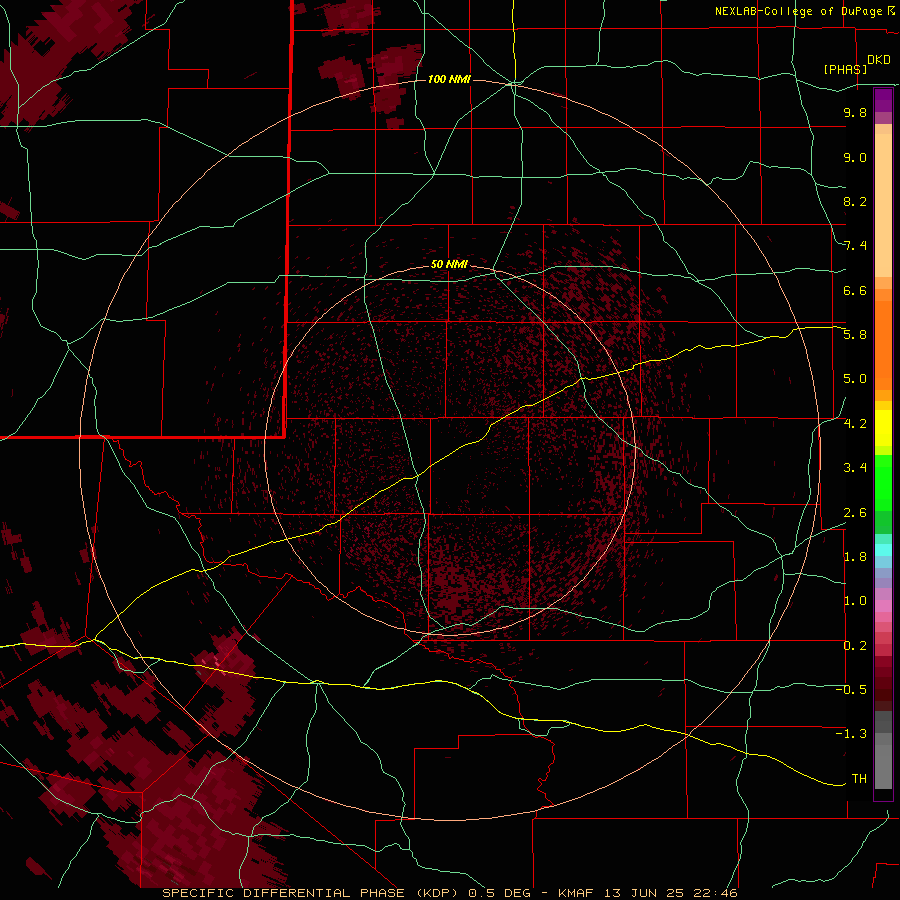Click the 9.8 scale value
This screenshot has height=900, width=900.
tap(855, 112)
